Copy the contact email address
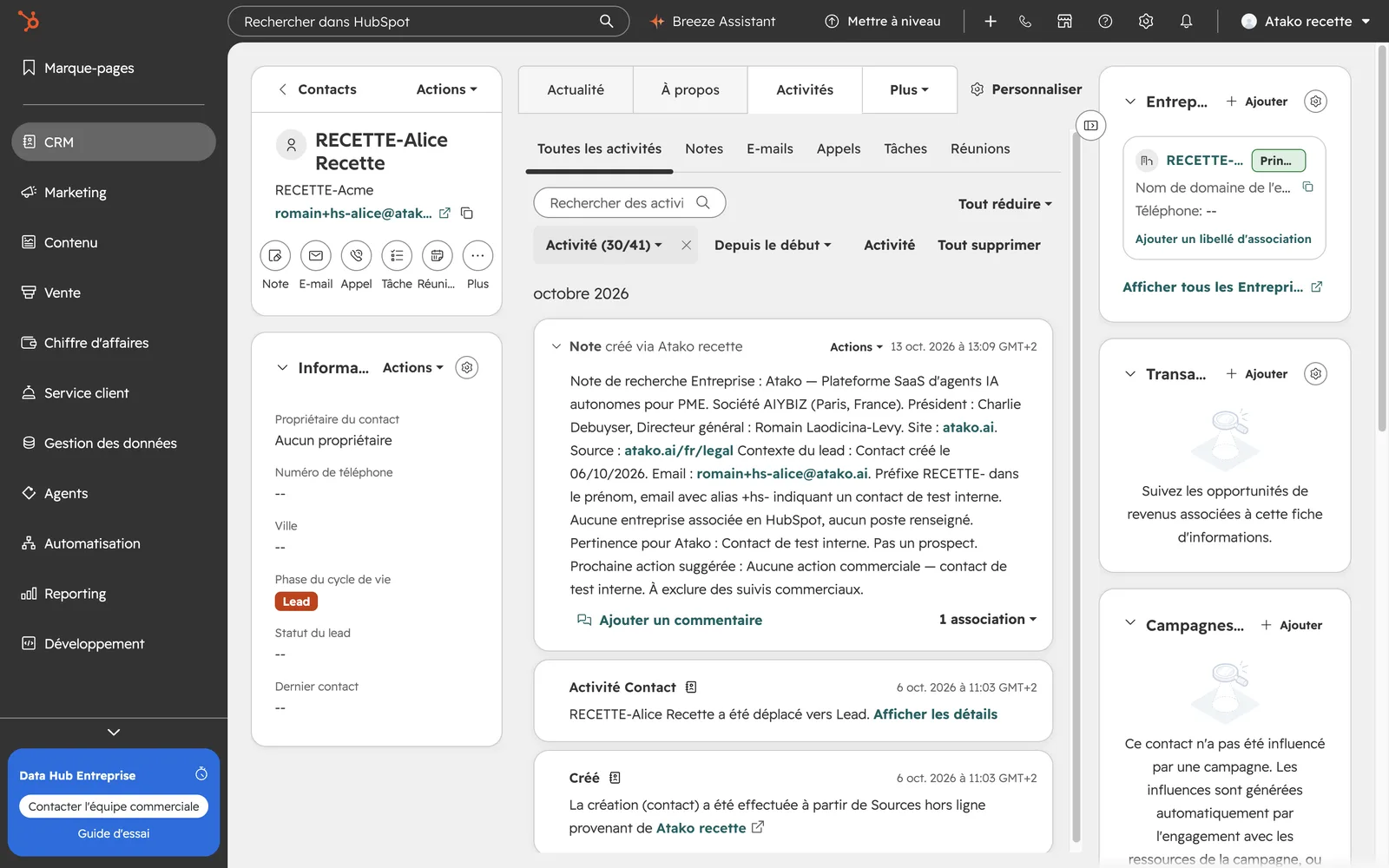1389x868 pixels. pyautogui.click(x=467, y=213)
